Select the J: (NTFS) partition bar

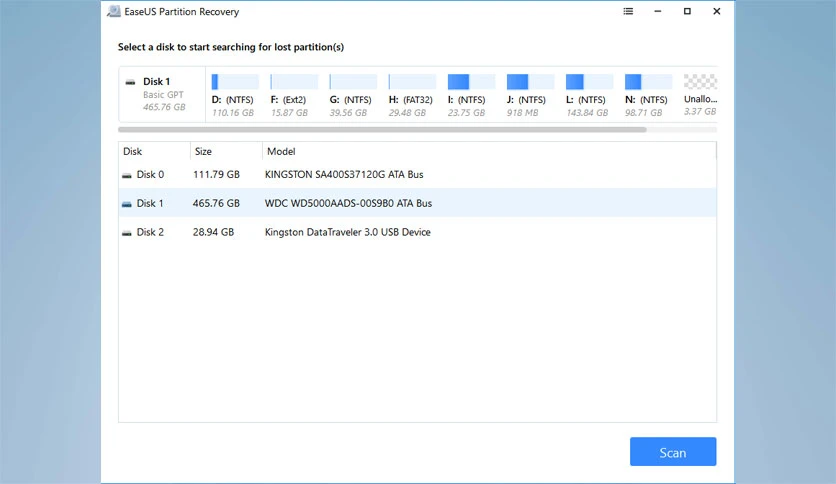(x=530, y=82)
